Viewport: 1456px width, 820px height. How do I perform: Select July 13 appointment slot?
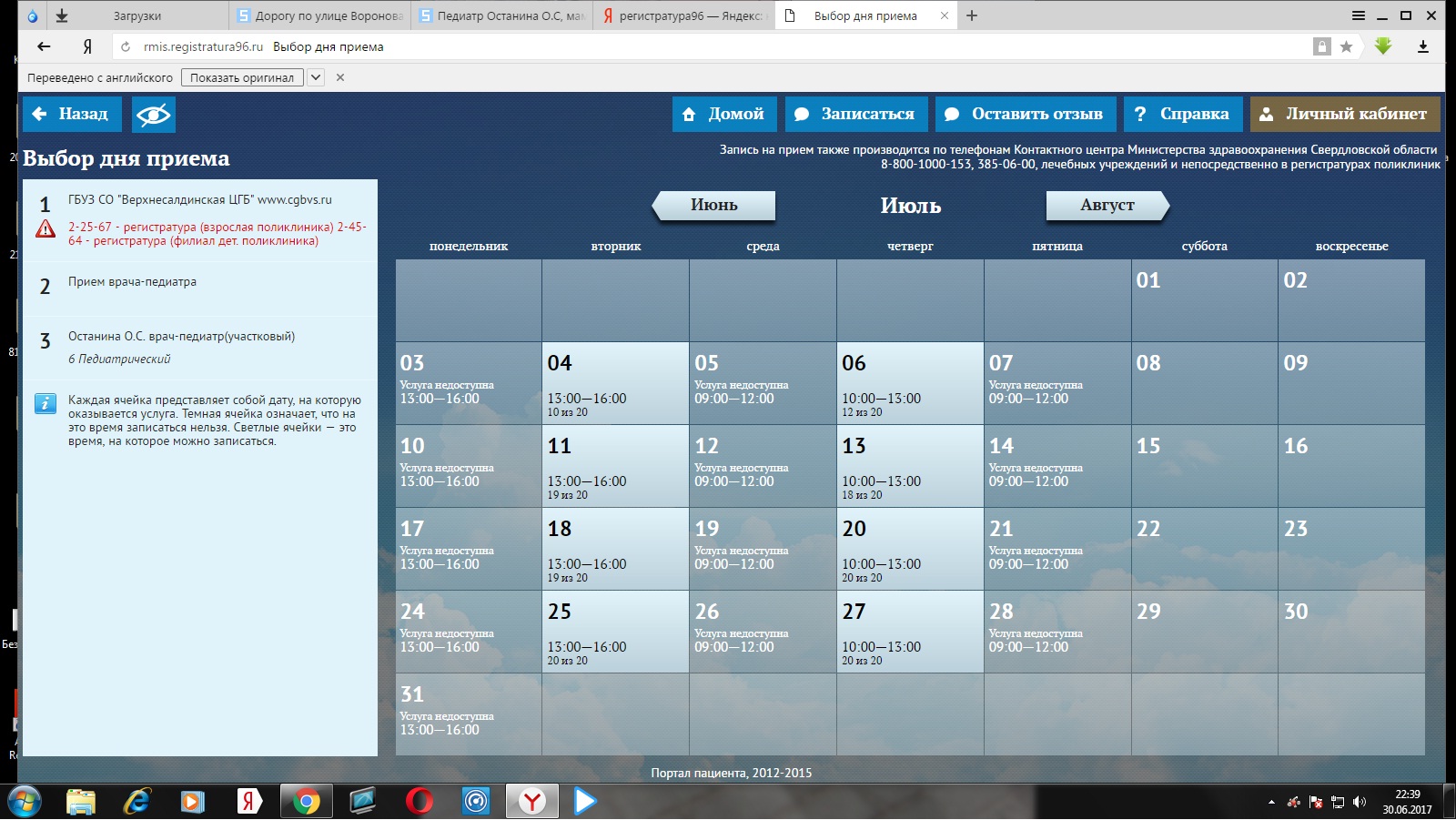point(909,466)
